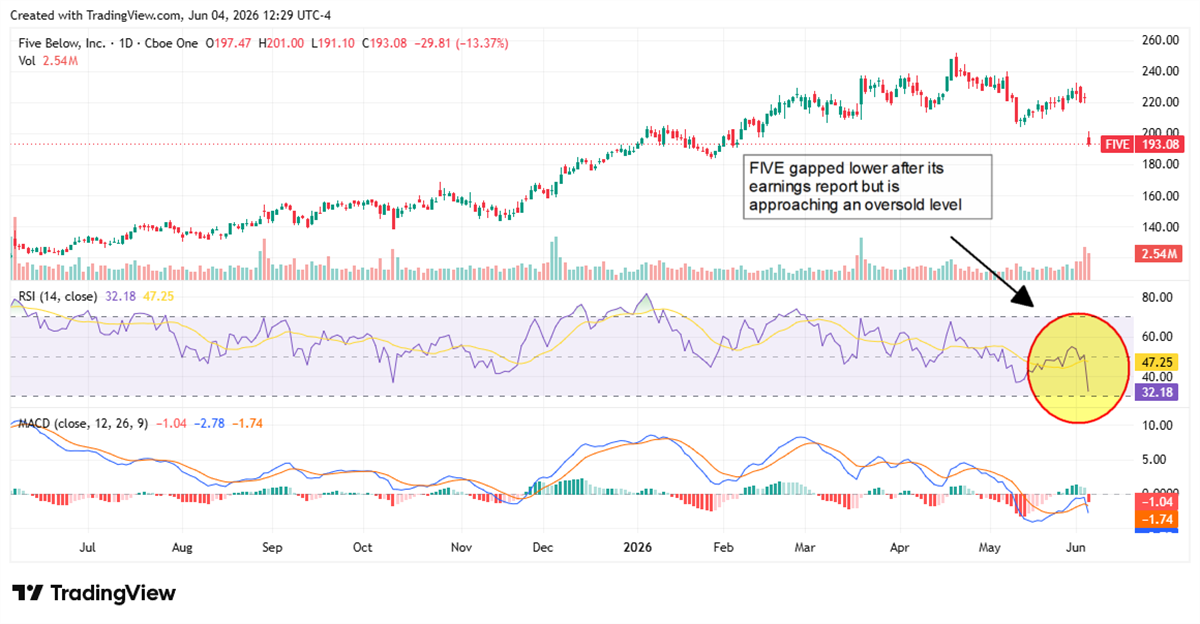The image size is (1200, 624).
Task: Click '2026' on the time axis
Action: click(x=638, y=548)
